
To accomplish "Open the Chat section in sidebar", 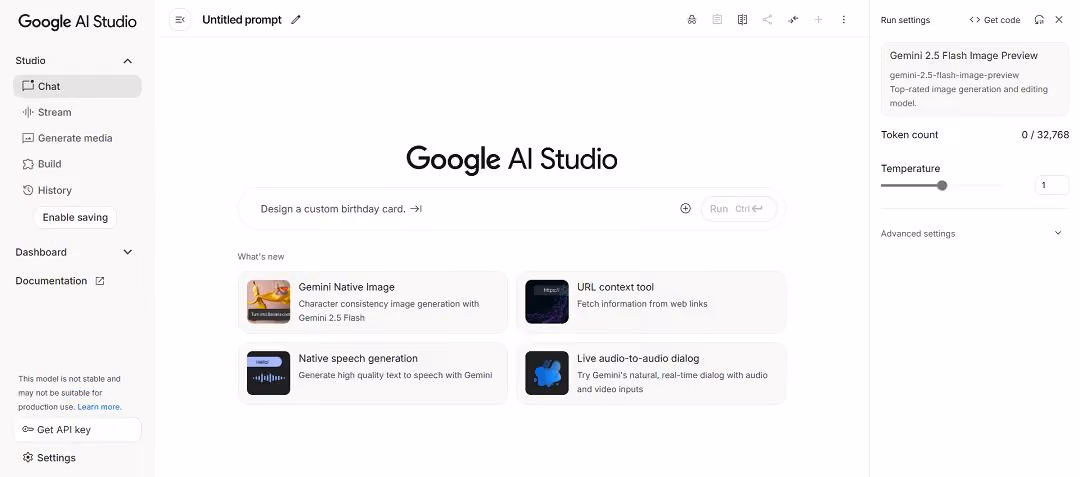I will [x=77, y=86].
